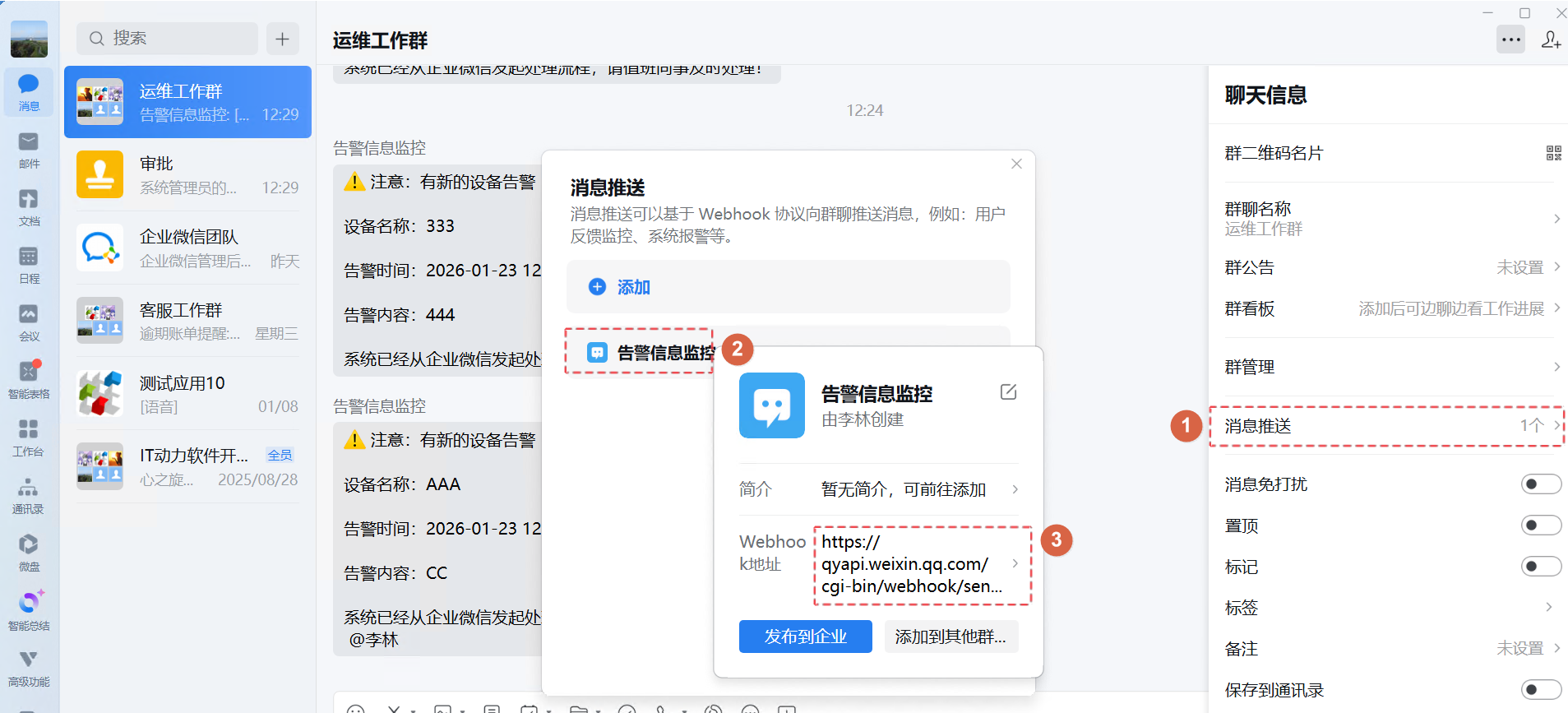Select the 测试应用10 conversation
Image resolution: width=1568 pixels, height=713 pixels.
187,394
